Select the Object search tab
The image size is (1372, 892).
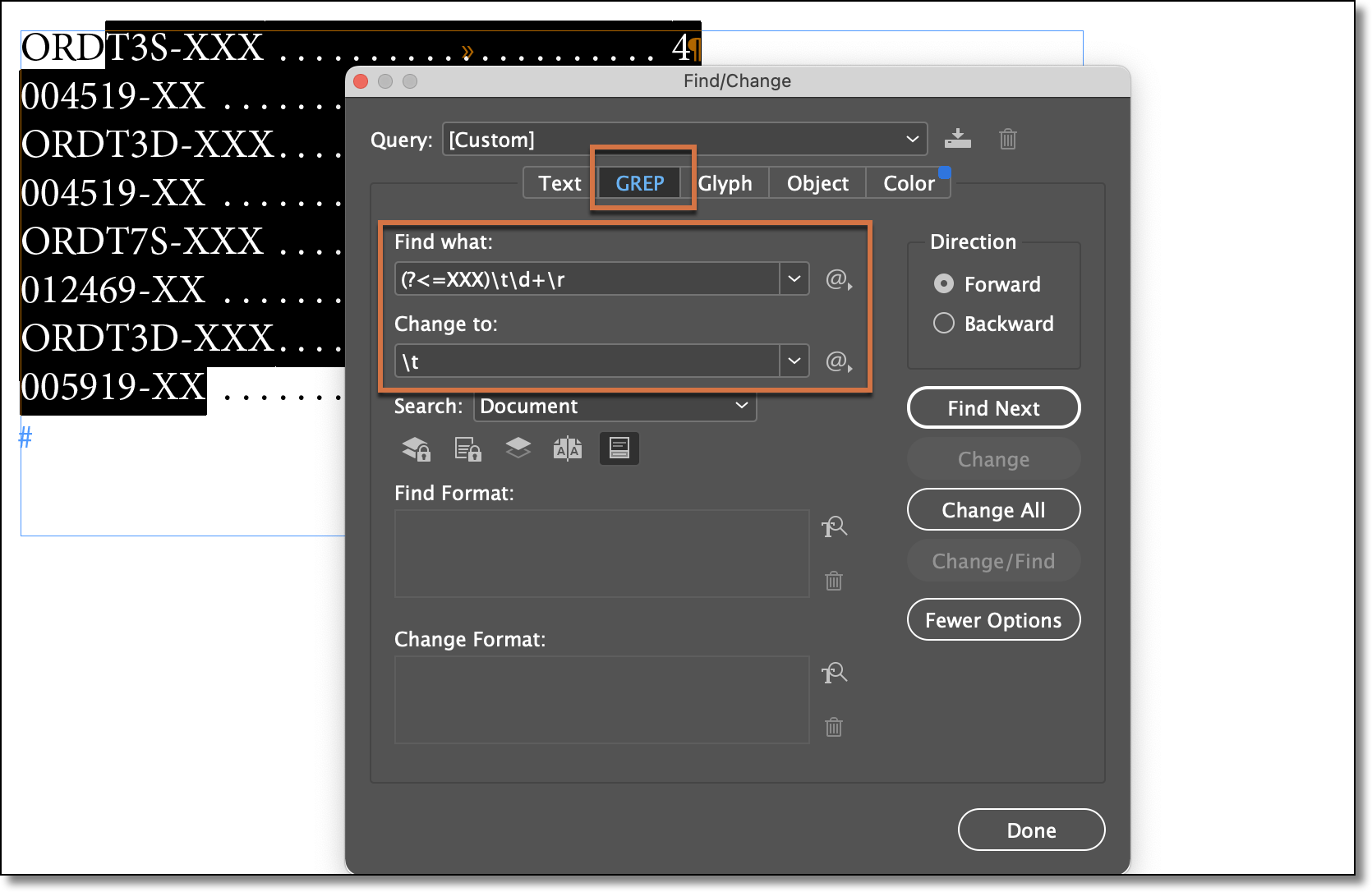817,182
